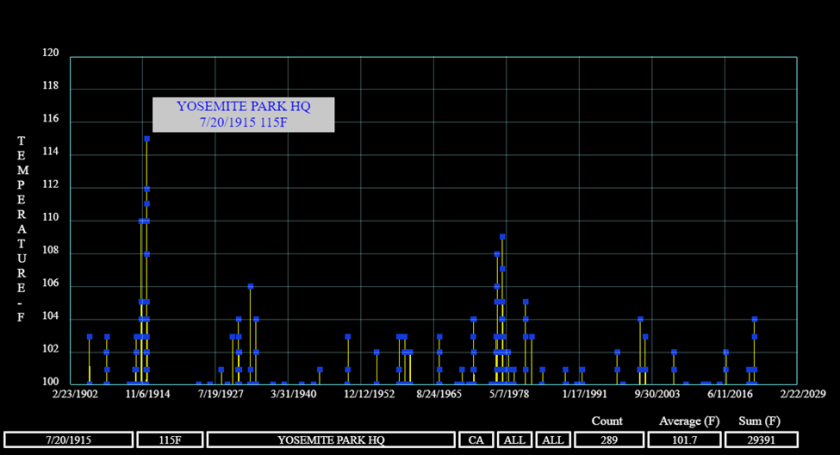Click the 109F data point near 1978
840x455 pixels.
pos(502,237)
